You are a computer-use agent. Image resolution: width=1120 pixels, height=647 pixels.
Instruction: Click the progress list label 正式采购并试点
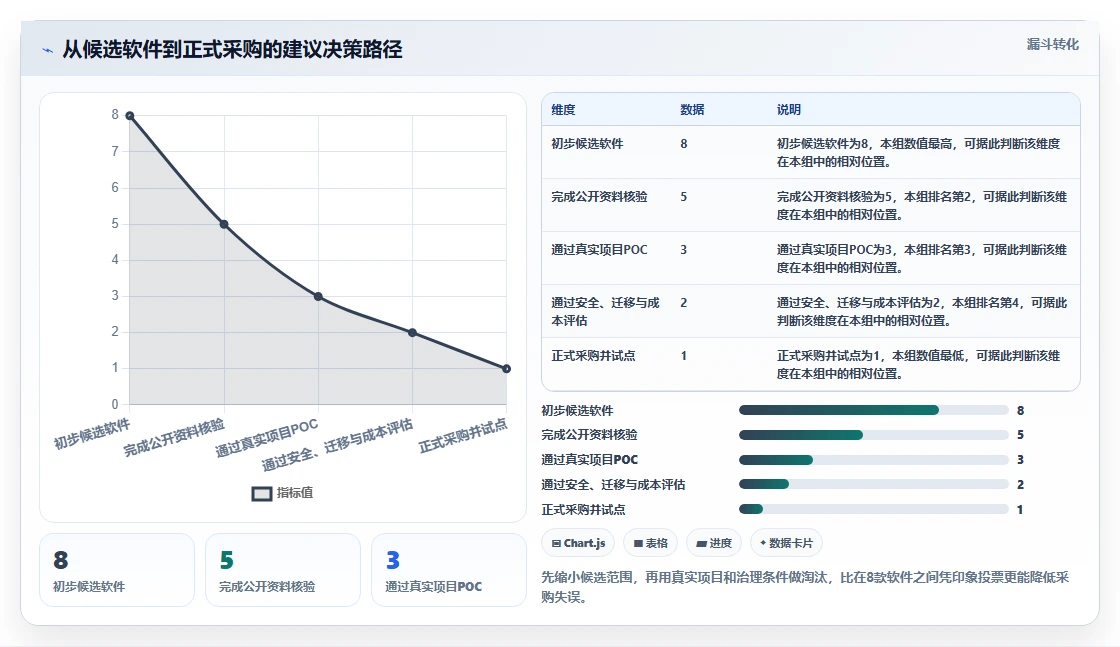pos(583,510)
